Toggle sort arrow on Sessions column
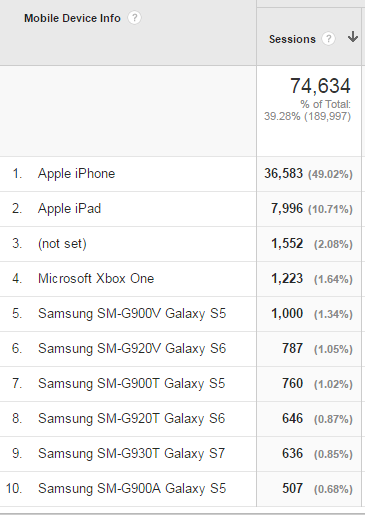The image size is (365, 515). coord(353,37)
